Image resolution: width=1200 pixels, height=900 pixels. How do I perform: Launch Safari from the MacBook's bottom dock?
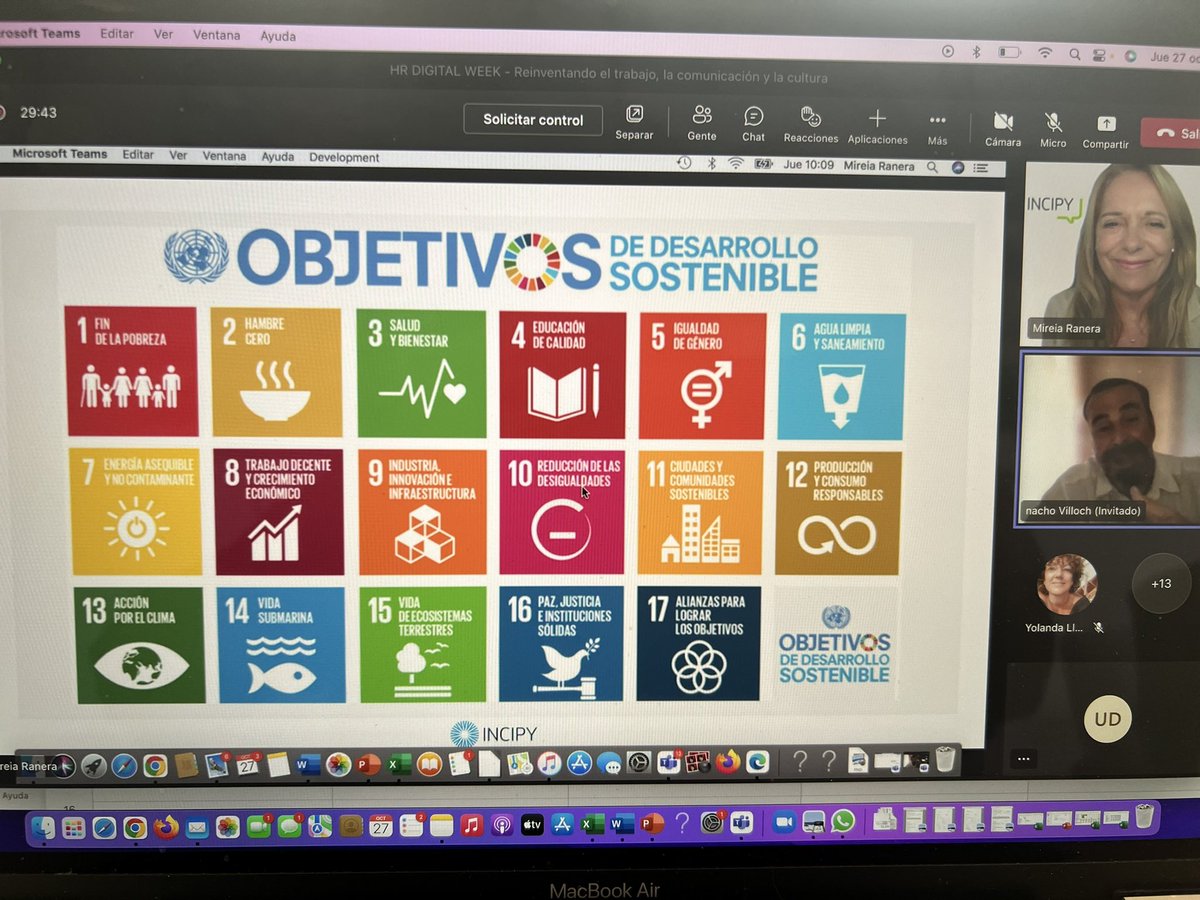point(104,827)
